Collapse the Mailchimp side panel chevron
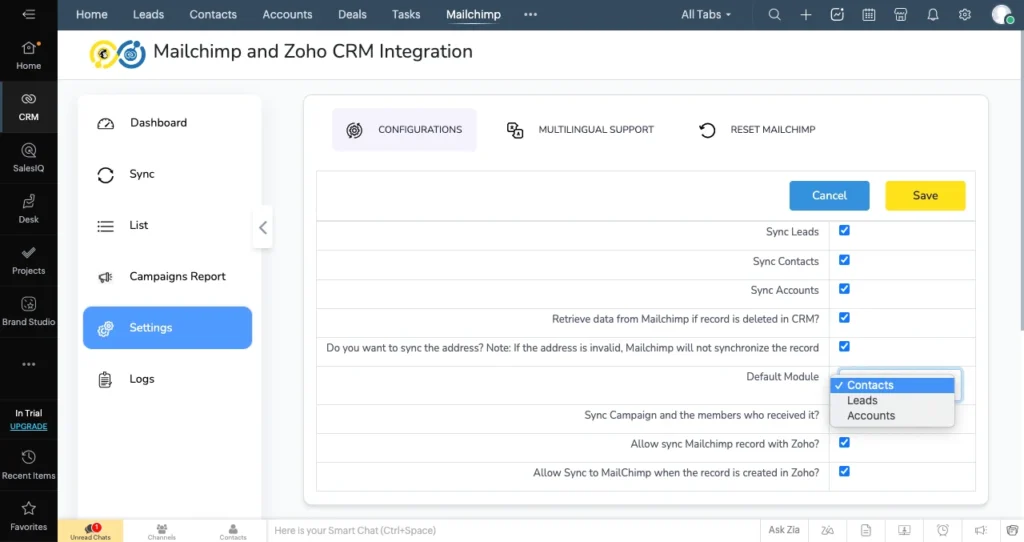The height and width of the screenshot is (542, 1024). coord(263,227)
